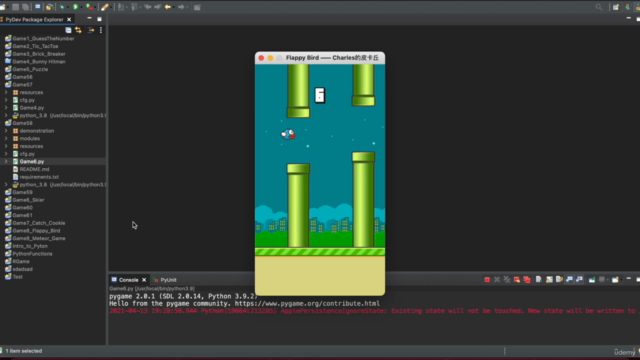Expand resources folder under Game57
The width and height of the screenshot is (640, 360).
pyautogui.click(x=6, y=93)
